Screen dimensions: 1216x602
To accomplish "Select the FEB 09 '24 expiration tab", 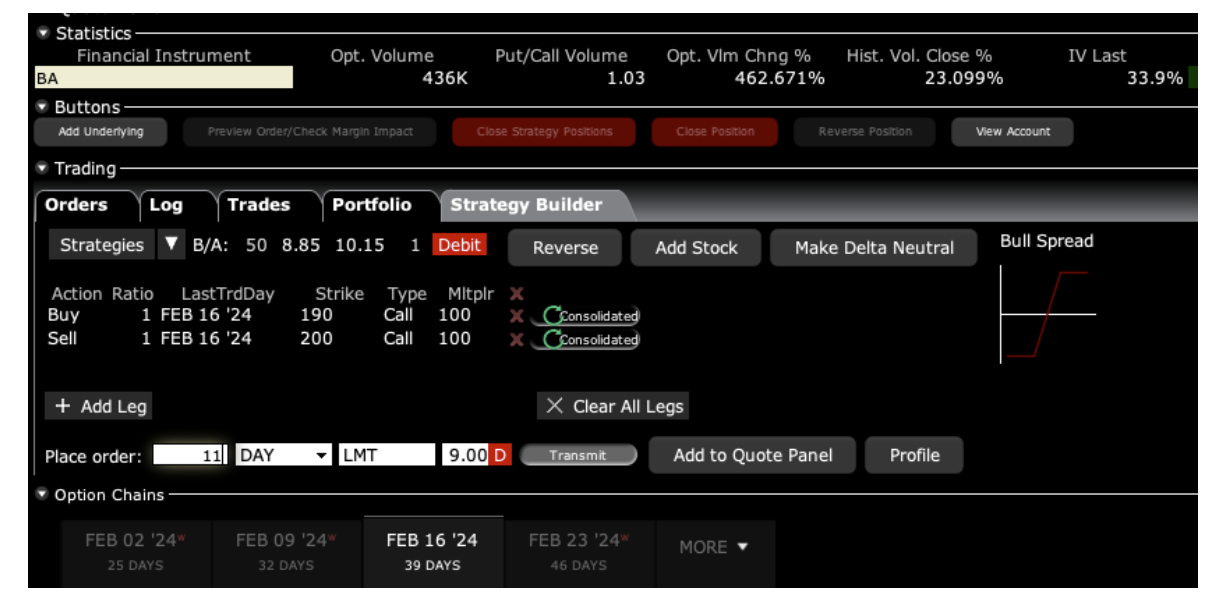I will click(x=286, y=552).
